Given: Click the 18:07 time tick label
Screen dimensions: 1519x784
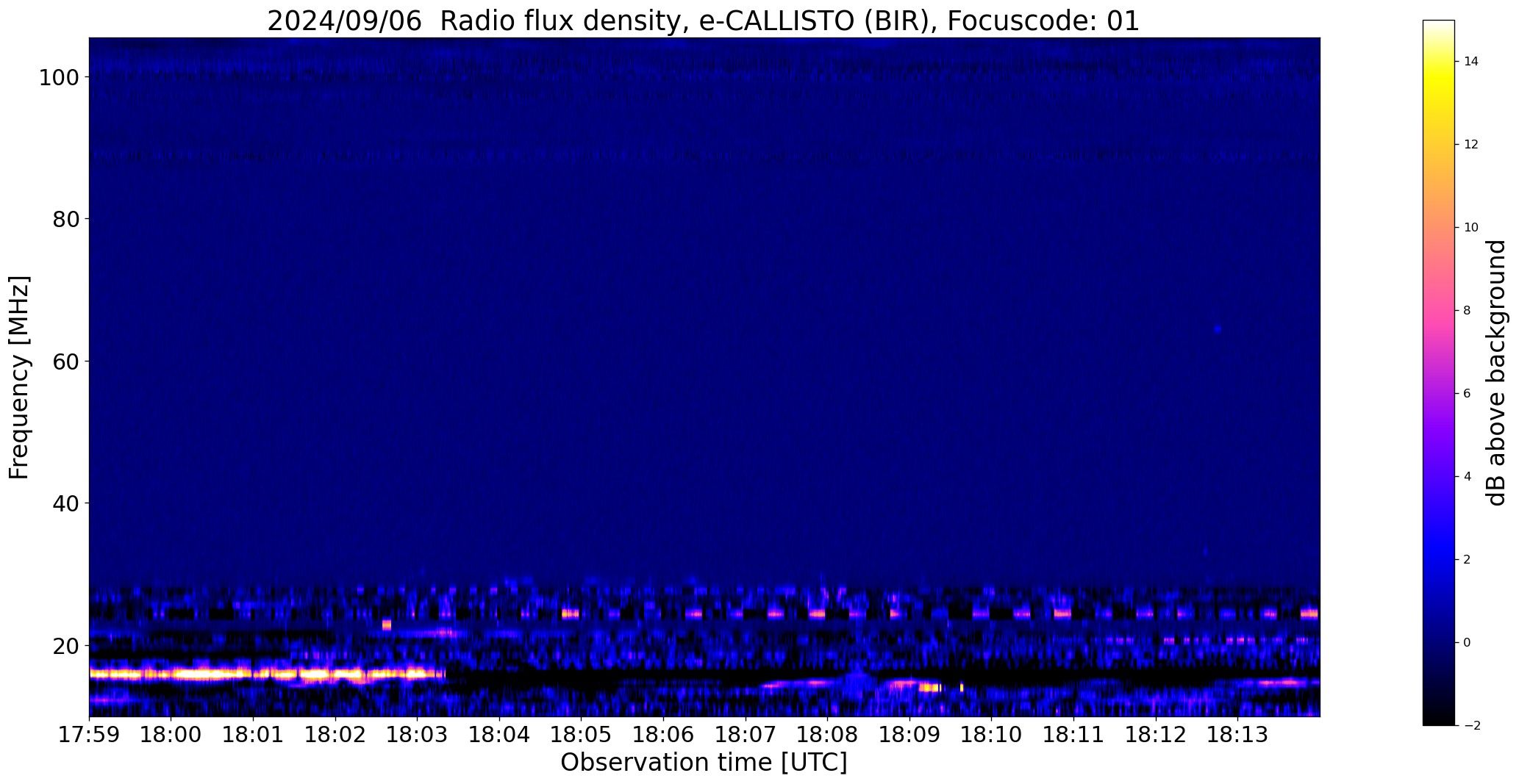Looking at the screenshot, I should click(746, 735).
